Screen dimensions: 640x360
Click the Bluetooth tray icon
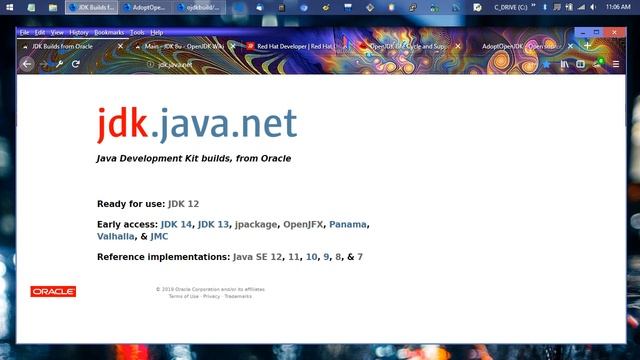pos(544,7)
